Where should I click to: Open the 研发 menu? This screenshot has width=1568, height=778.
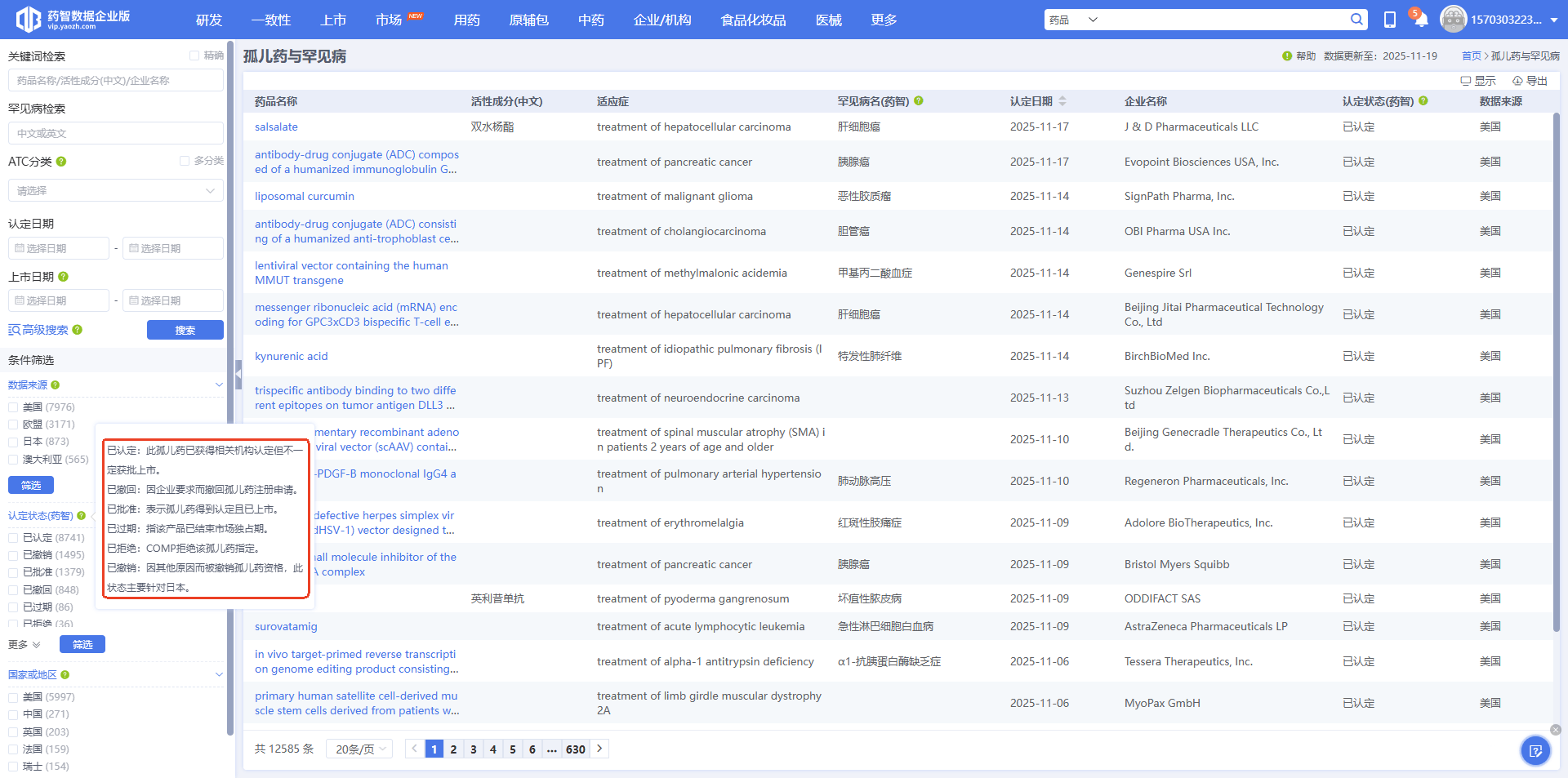click(x=209, y=20)
